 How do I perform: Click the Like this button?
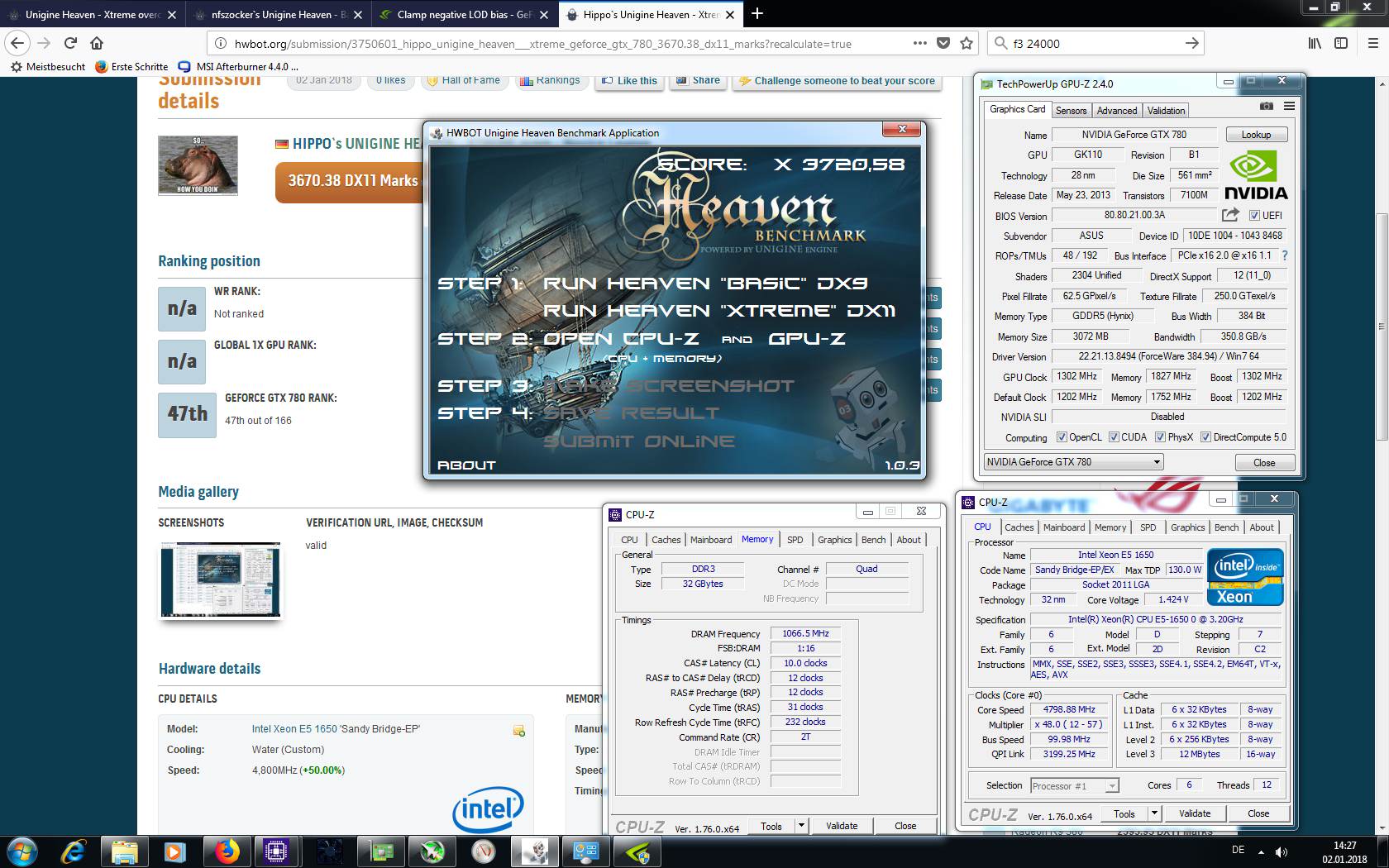[629, 80]
